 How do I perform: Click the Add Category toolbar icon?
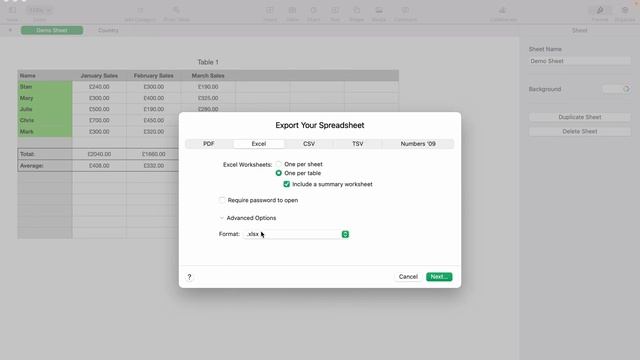pos(140,10)
